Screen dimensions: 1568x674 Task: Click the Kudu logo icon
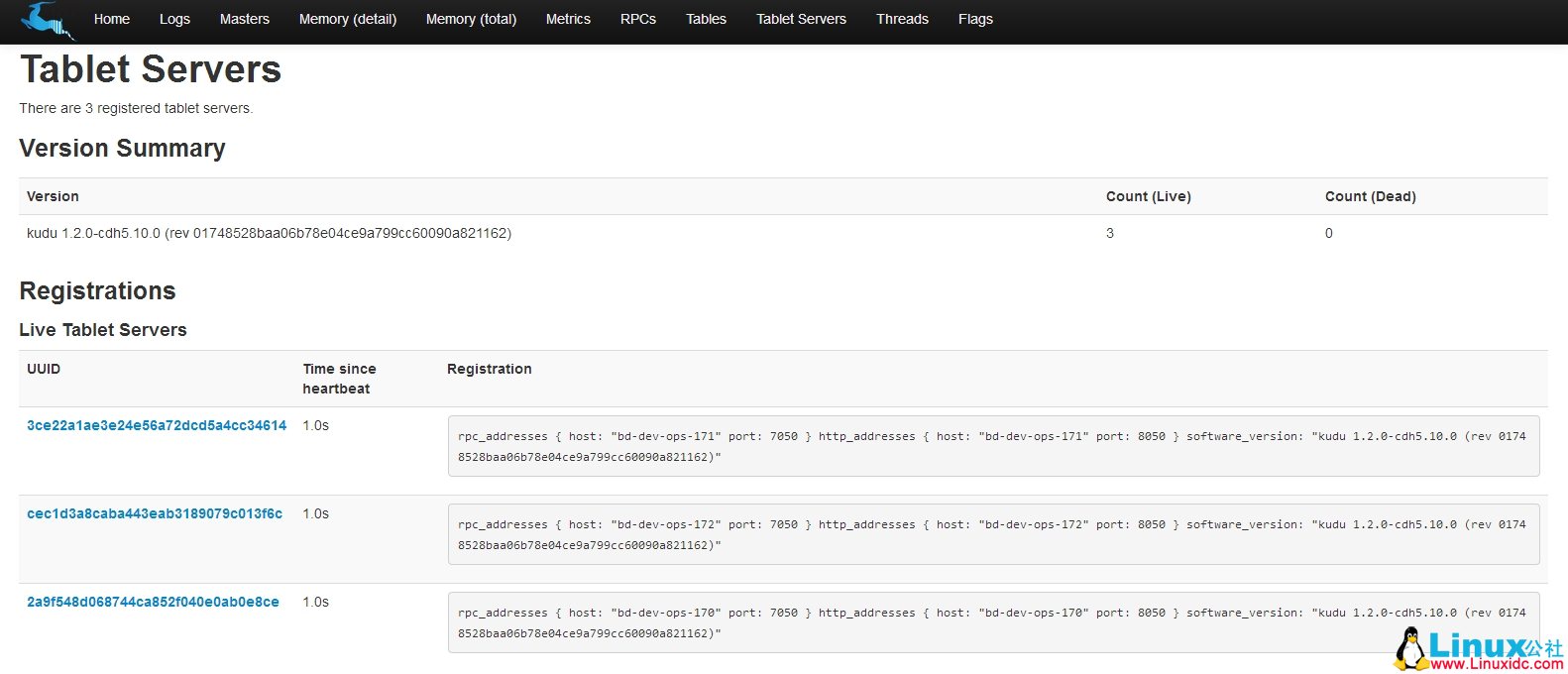(46, 20)
